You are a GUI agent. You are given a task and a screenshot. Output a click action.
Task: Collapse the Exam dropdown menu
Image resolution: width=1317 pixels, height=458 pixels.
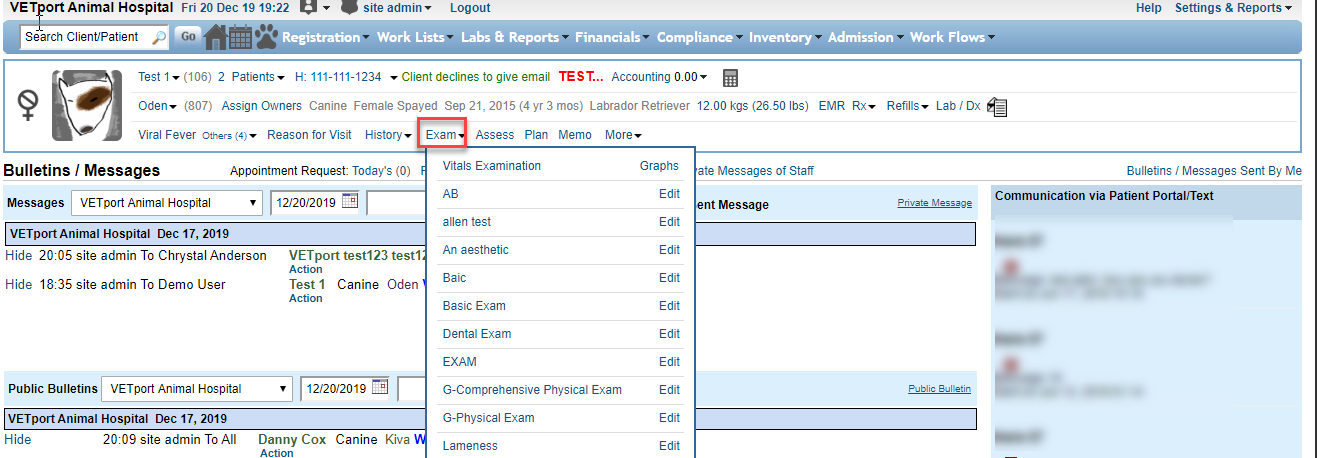tap(445, 135)
